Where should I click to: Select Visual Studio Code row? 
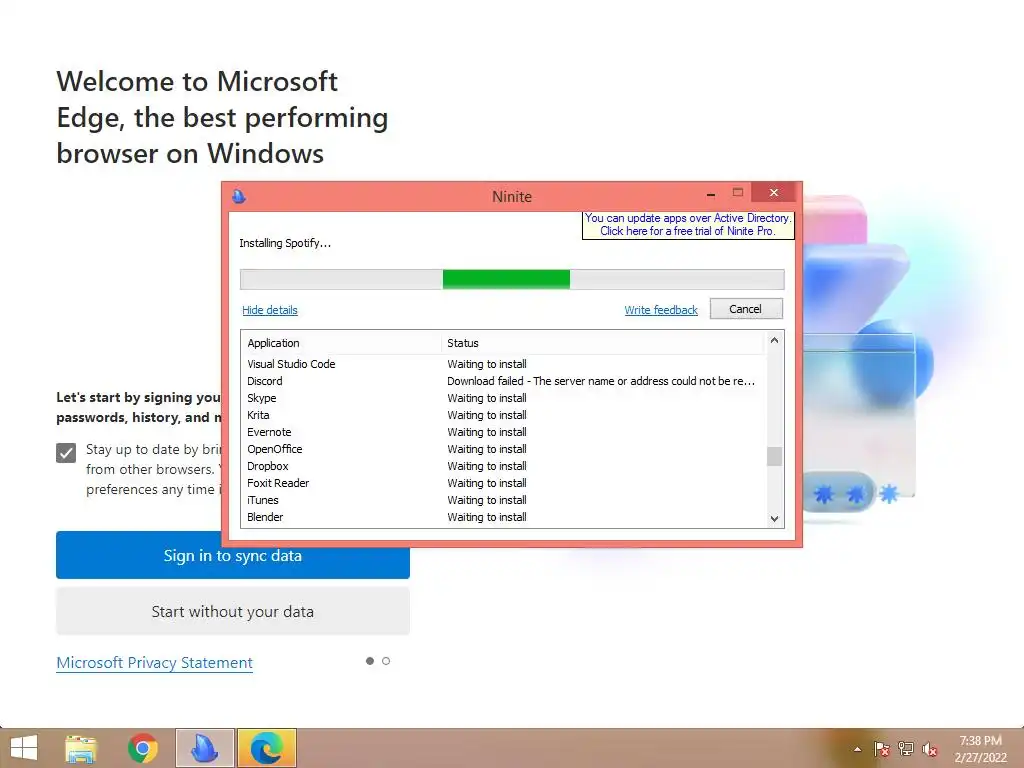click(x=503, y=364)
